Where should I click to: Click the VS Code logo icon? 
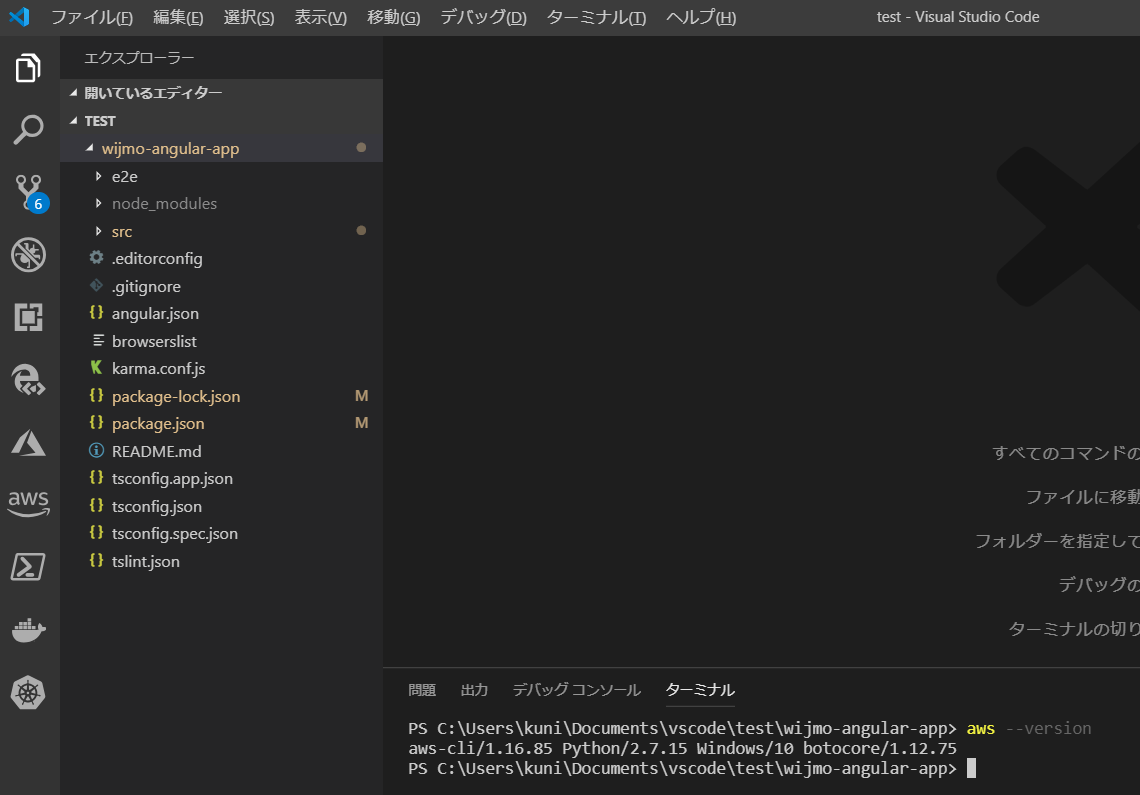pyautogui.click(x=19, y=17)
